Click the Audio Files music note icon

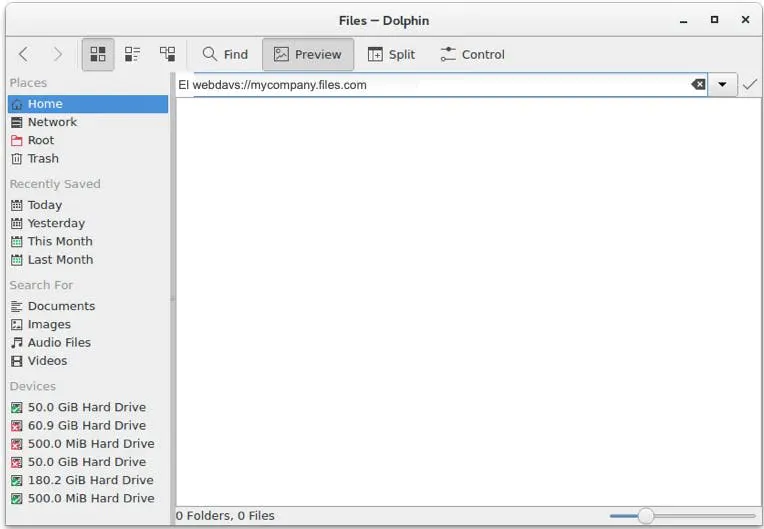pyautogui.click(x=17, y=343)
